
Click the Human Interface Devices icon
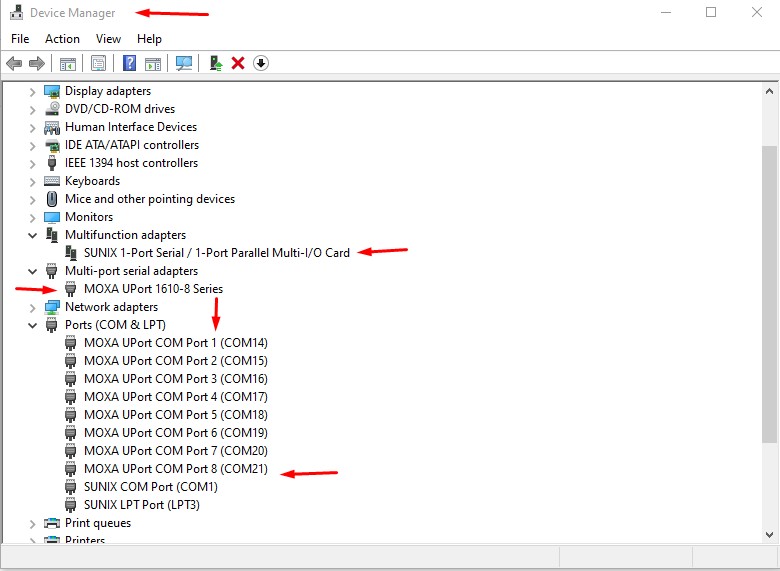coord(52,127)
